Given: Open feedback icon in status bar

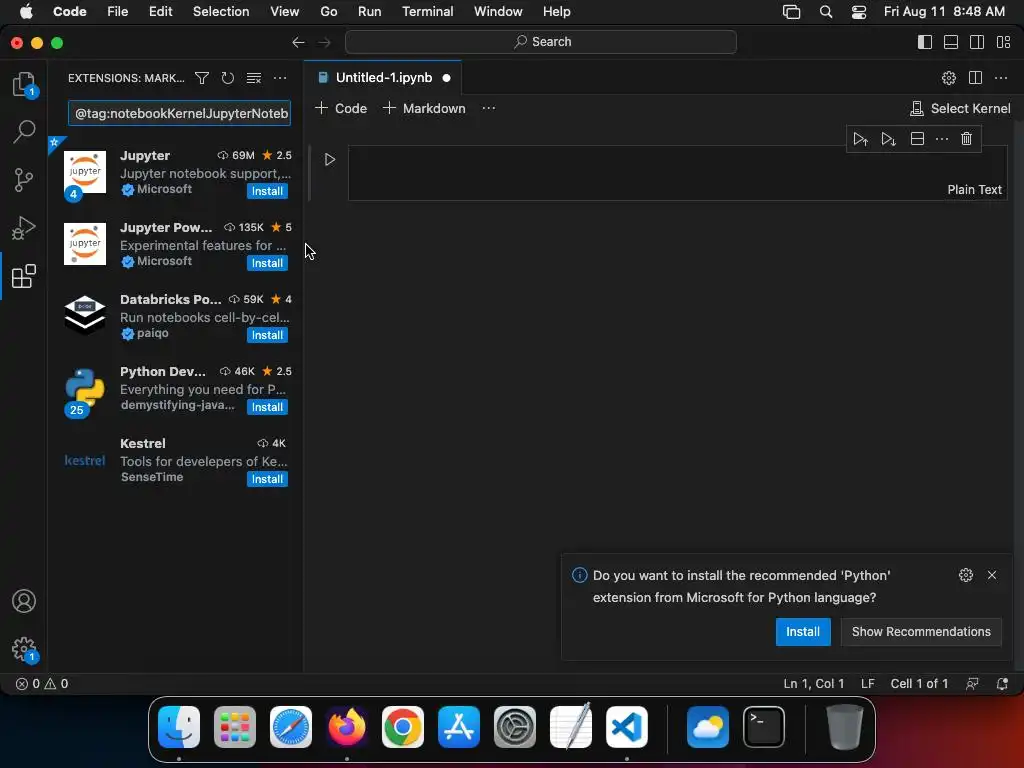Looking at the screenshot, I should [972, 684].
